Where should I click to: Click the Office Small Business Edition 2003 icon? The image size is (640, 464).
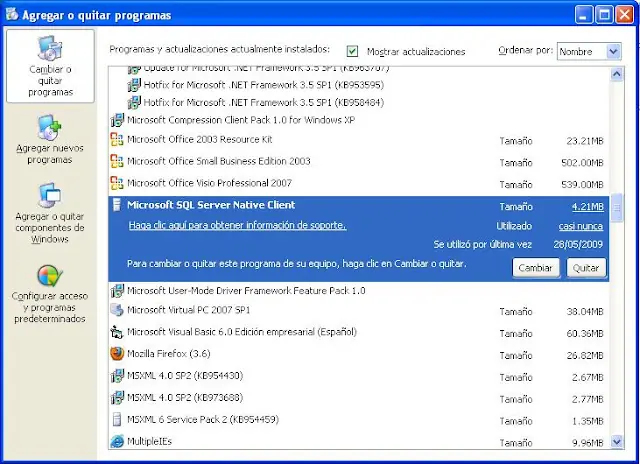(117, 161)
